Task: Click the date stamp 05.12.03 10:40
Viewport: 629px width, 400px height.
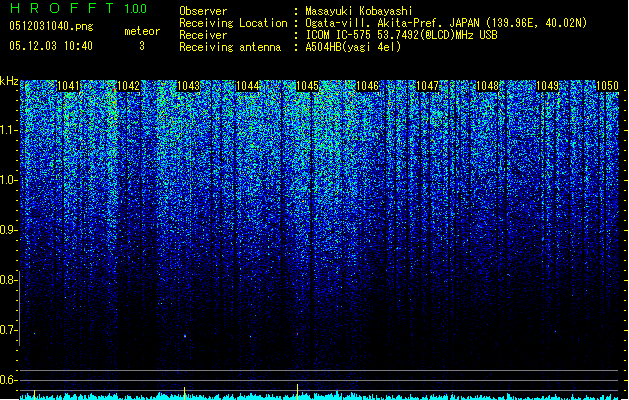Action: point(51,46)
